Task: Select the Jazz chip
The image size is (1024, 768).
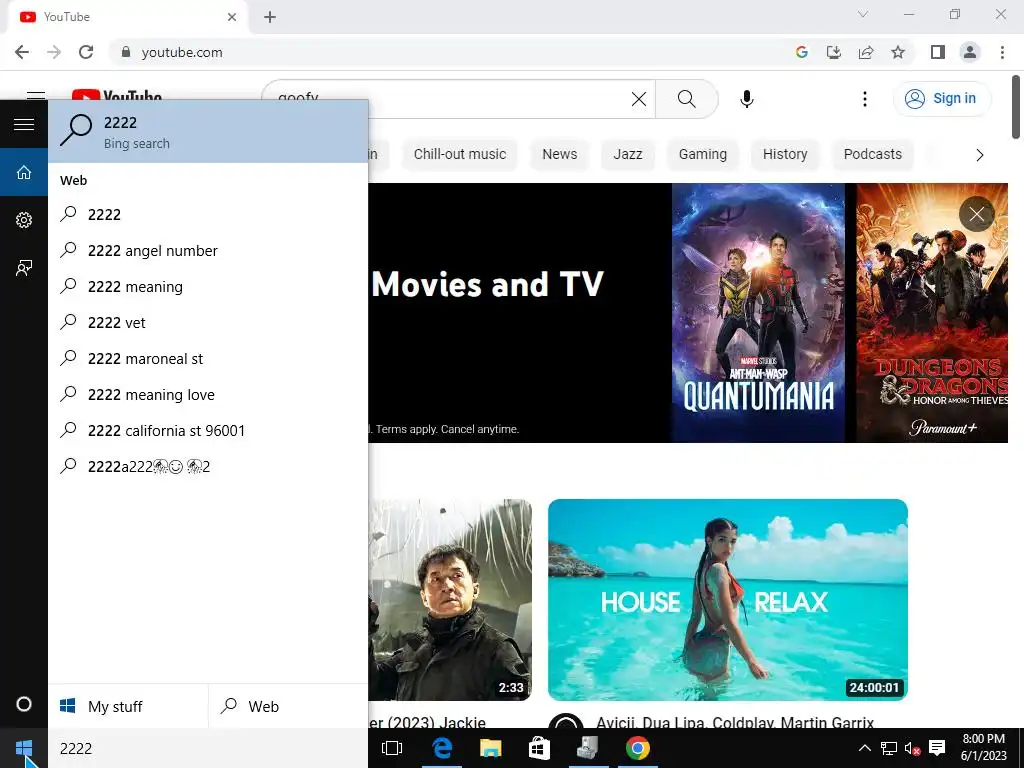Action: click(x=628, y=154)
